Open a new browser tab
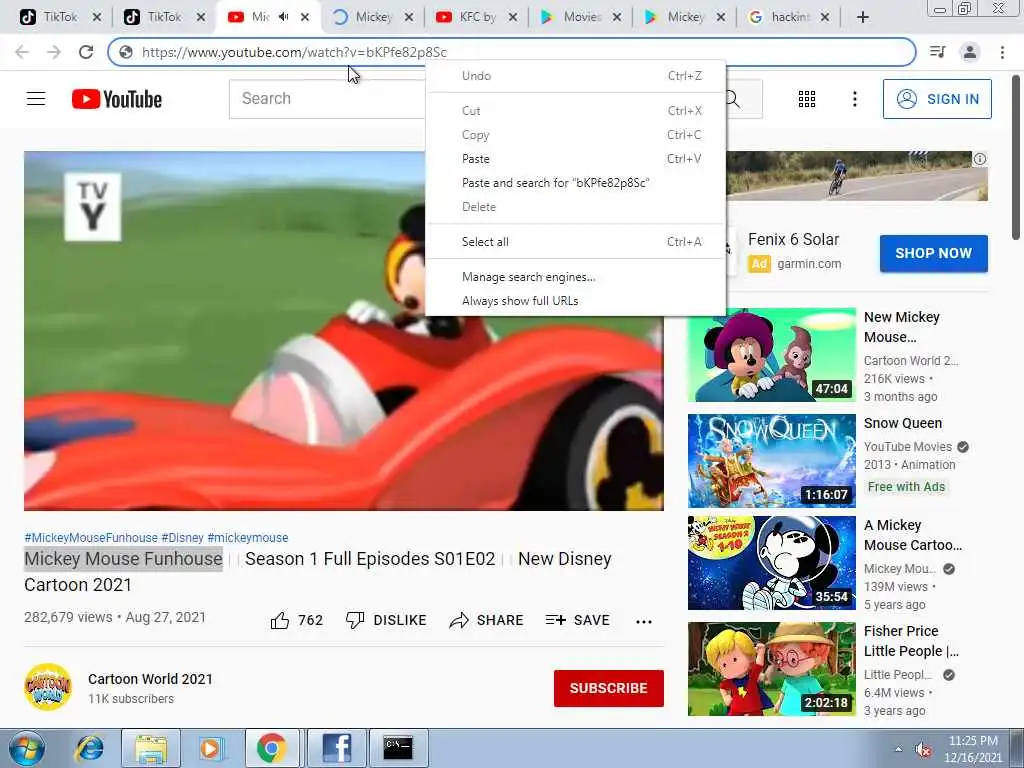Viewport: 1024px width, 768px height. click(x=863, y=17)
